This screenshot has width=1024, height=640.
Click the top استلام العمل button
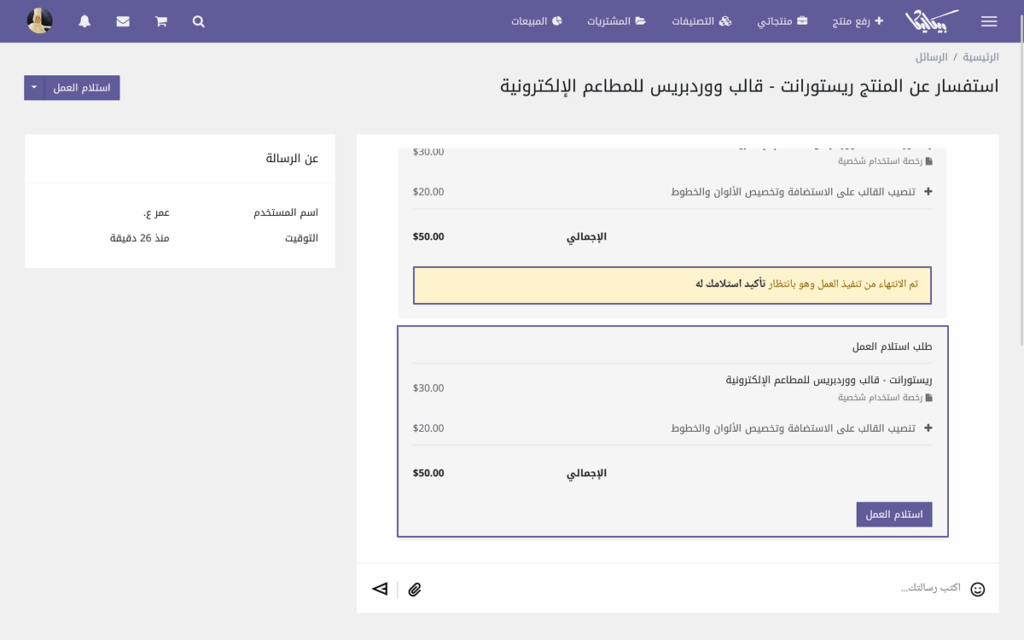(x=82, y=88)
